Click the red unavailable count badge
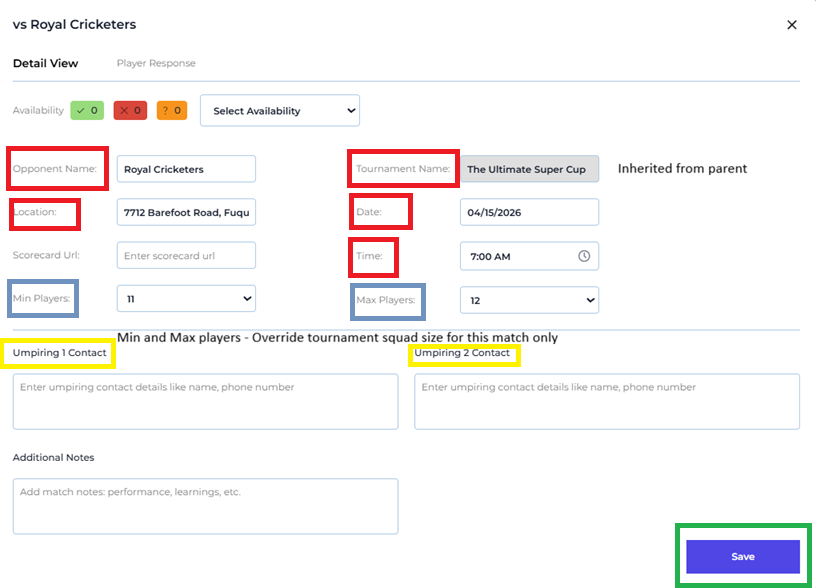Viewport: 816px width, 588px height. point(130,110)
